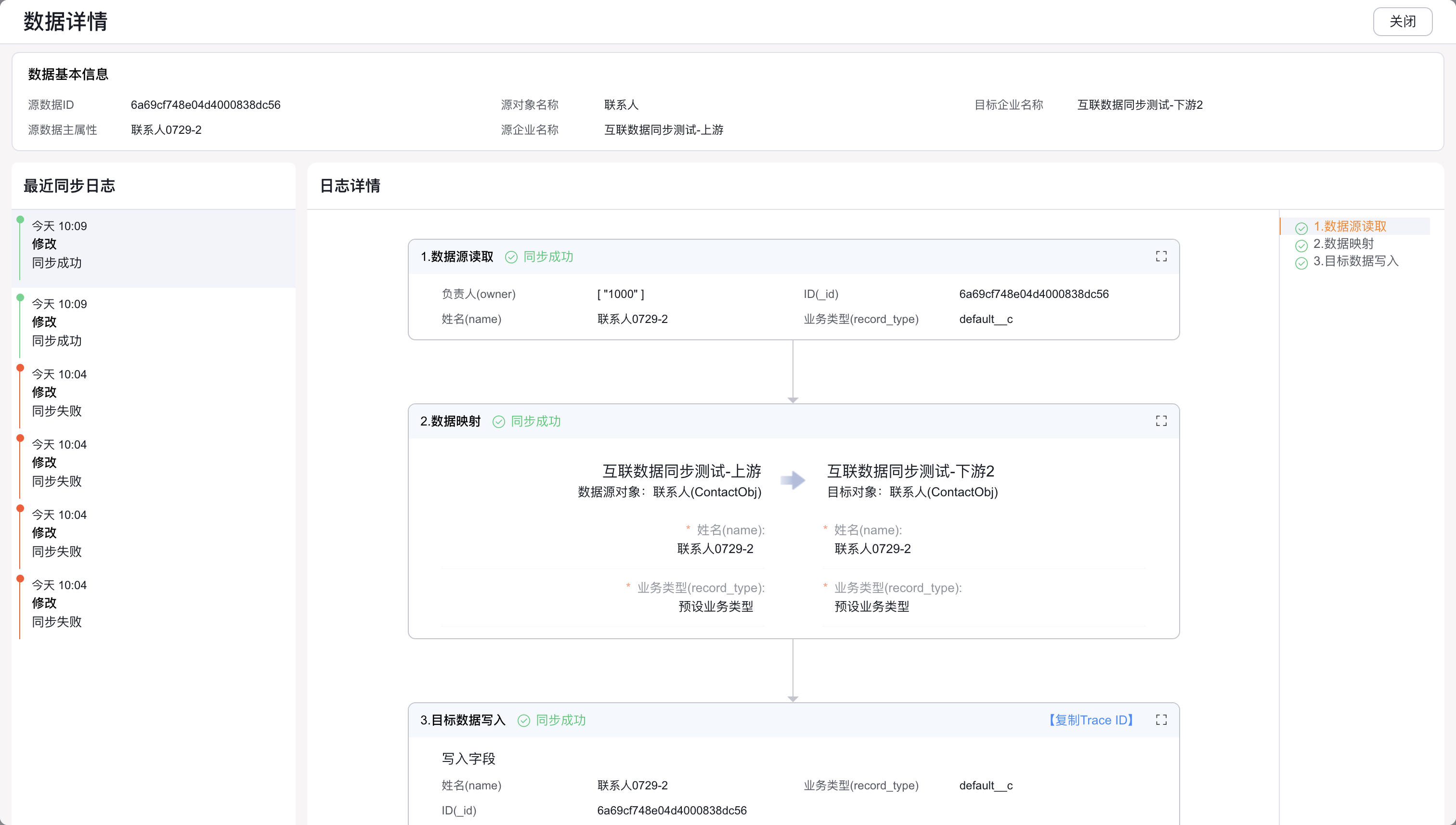The height and width of the screenshot is (825, 1456).
Task: Open the third 今天 10:04 同步失败 log entry
Action: tap(154, 533)
